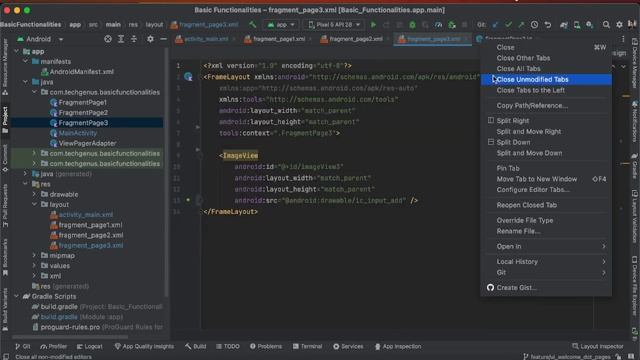640x360 pixels.
Task: Choose Close Unmodified Tabs menu item
Action: point(546,79)
